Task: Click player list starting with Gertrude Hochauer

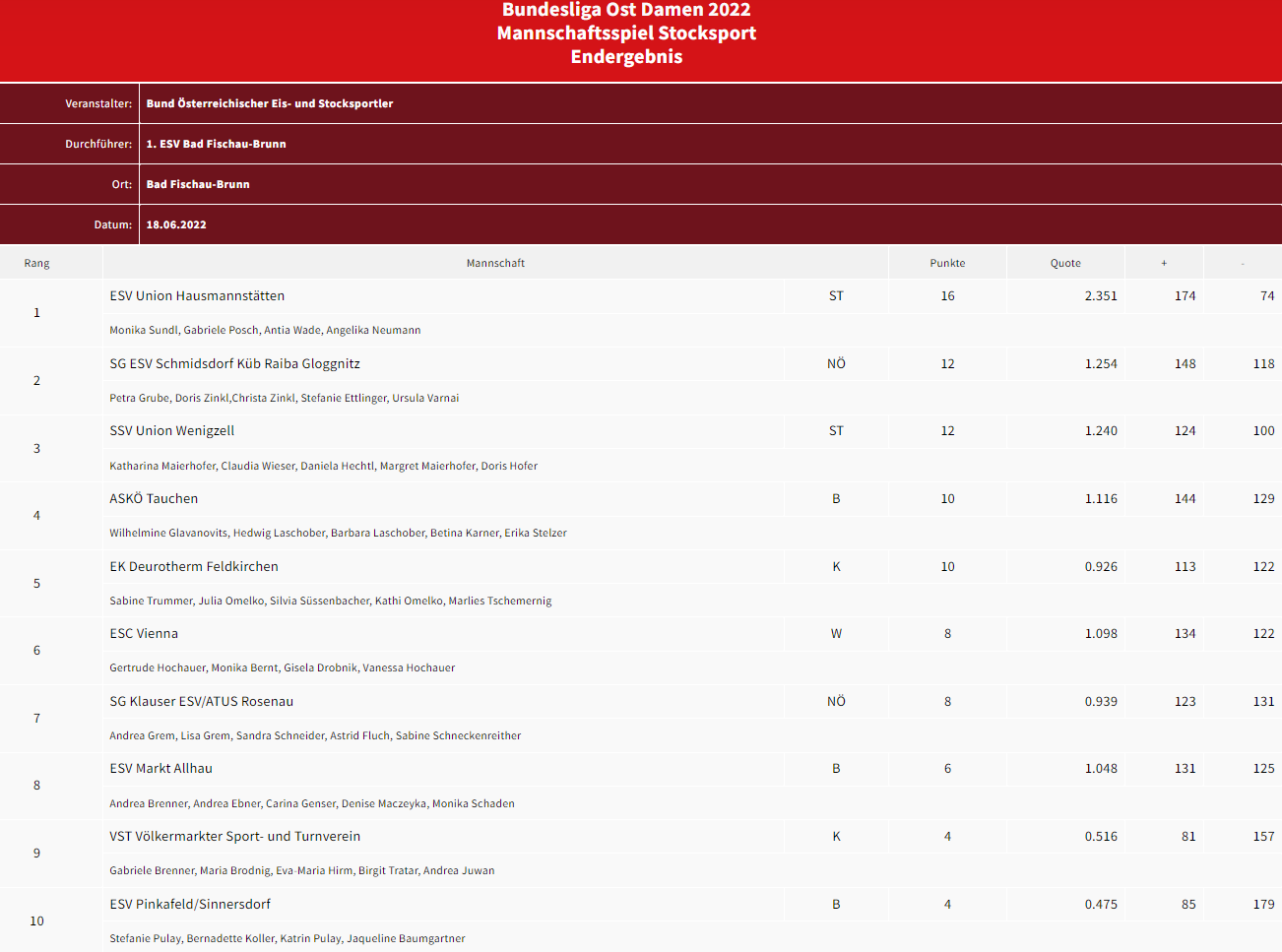Action: [283, 667]
